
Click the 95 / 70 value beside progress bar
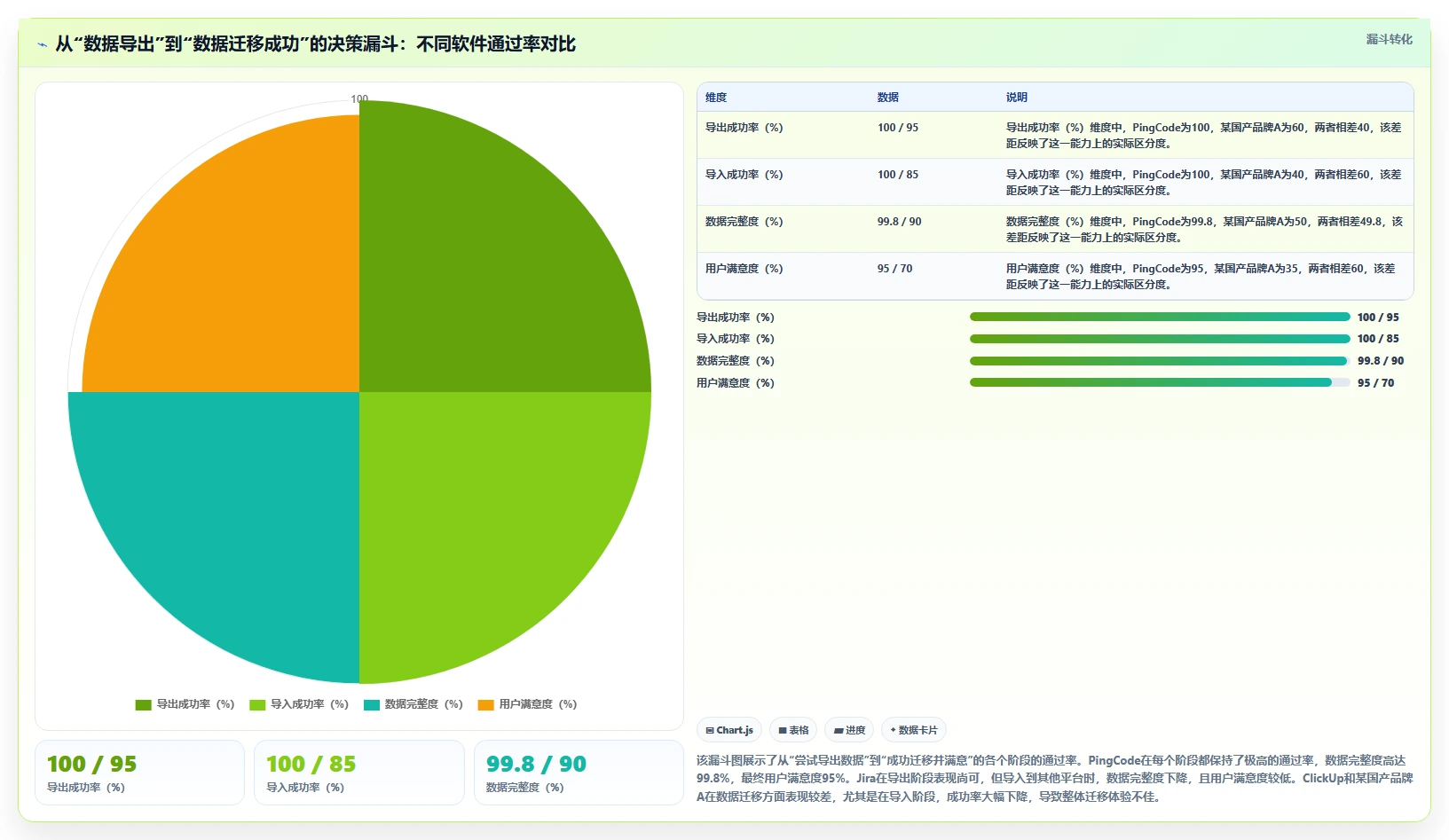[1375, 383]
